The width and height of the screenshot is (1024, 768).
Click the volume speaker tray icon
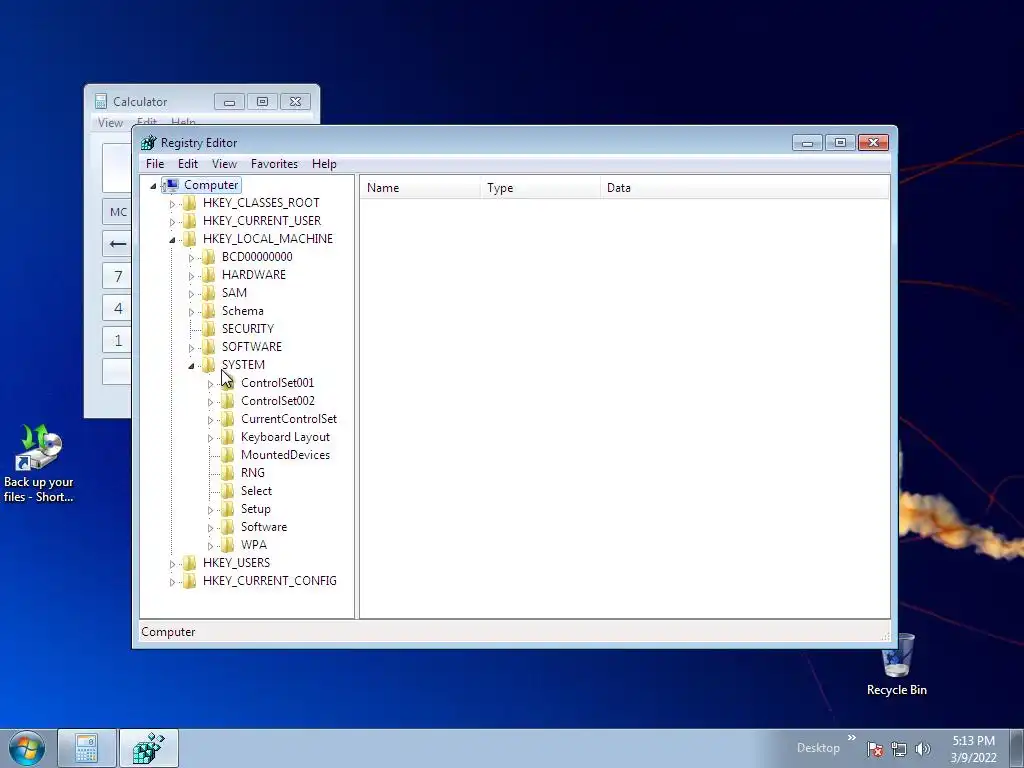pos(923,749)
